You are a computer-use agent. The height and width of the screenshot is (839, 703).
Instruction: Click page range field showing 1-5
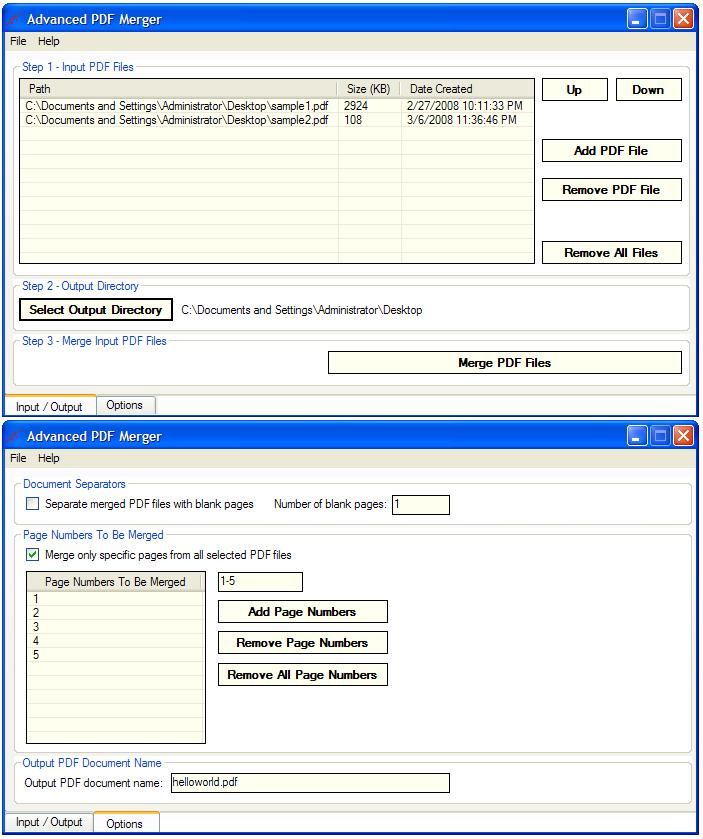pos(261,582)
